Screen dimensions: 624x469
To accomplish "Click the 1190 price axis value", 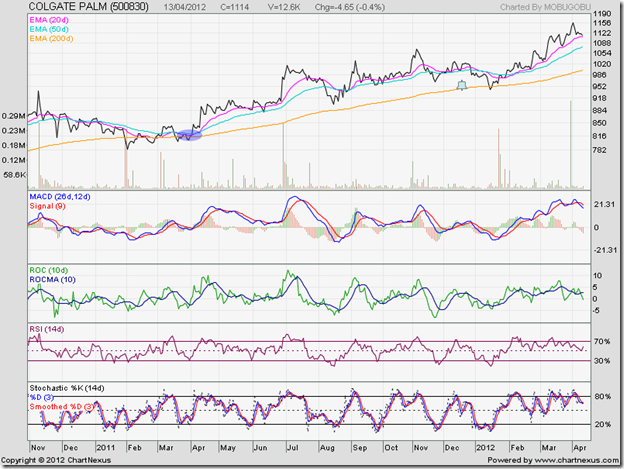I will (602, 14).
